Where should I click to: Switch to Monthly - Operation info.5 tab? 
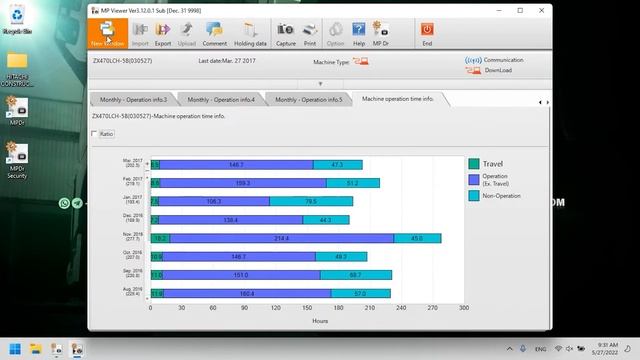pos(309,100)
